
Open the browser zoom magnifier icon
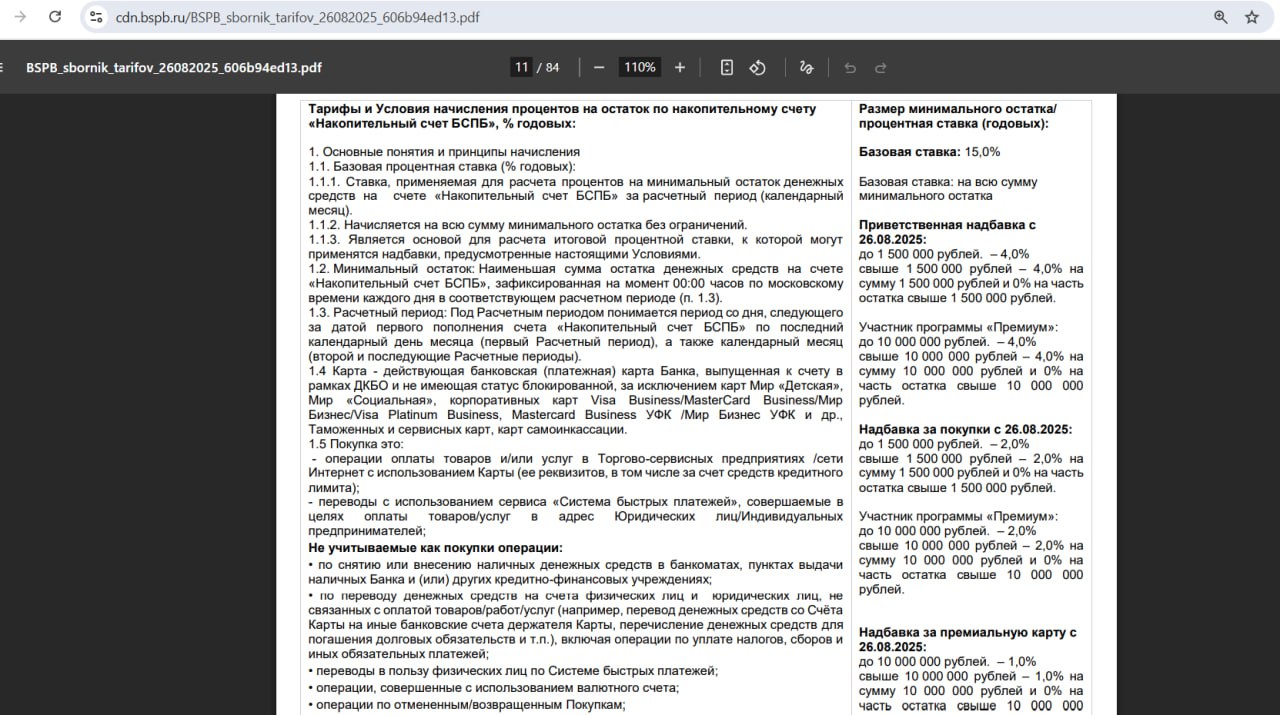(x=1220, y=17)
